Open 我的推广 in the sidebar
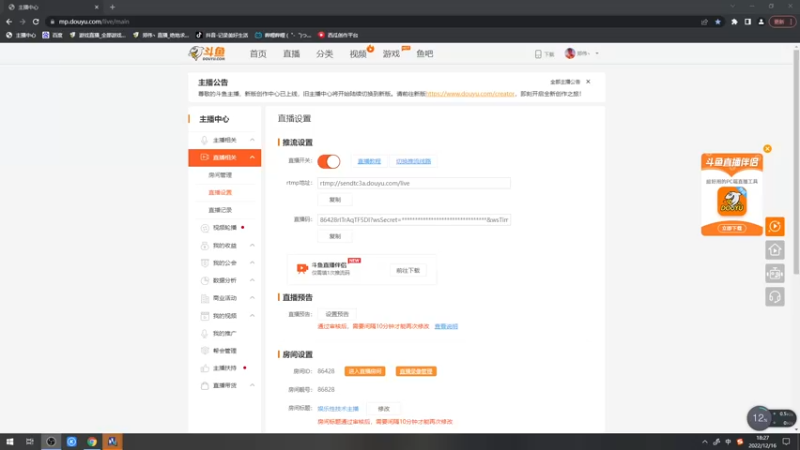 (224, 333)
